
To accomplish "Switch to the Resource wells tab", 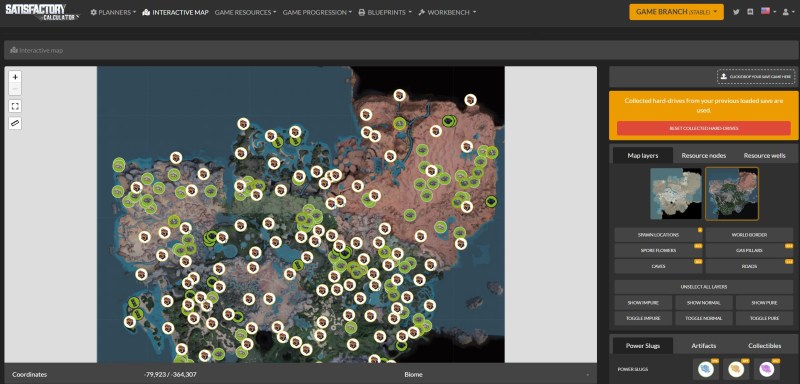I will coord(764,156).
